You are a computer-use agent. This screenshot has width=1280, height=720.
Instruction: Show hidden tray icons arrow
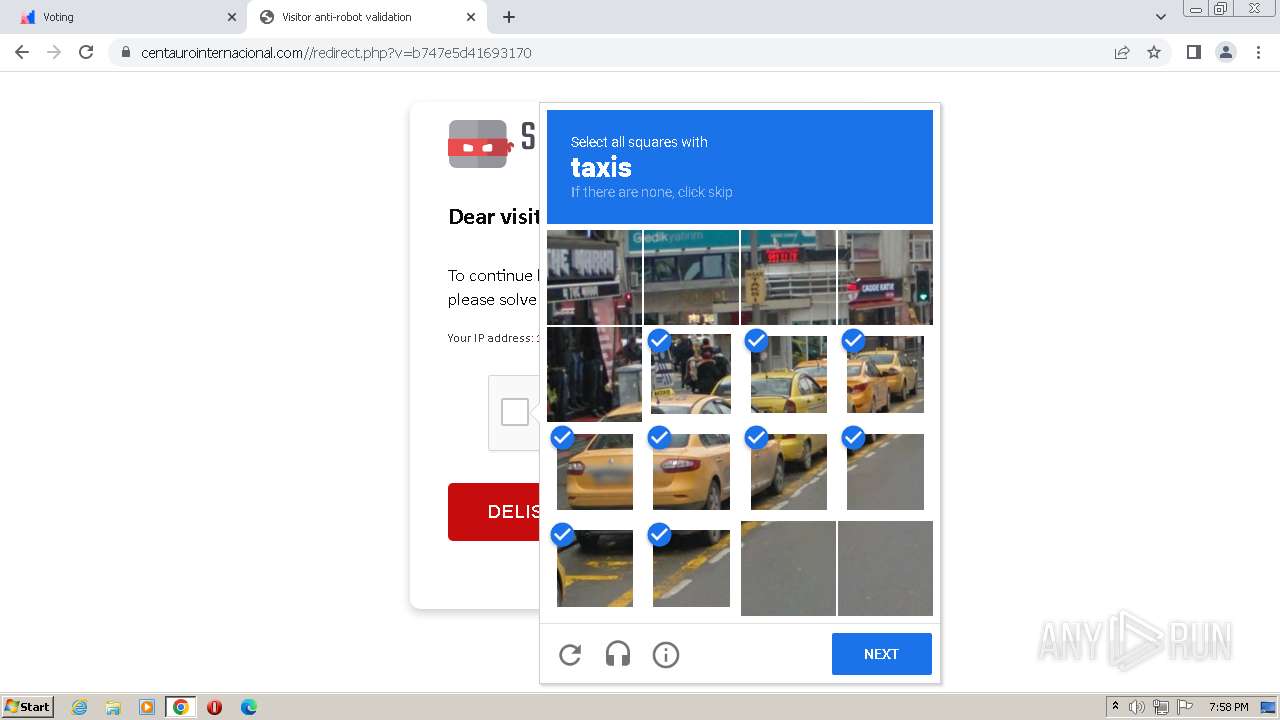[1116, 707]
